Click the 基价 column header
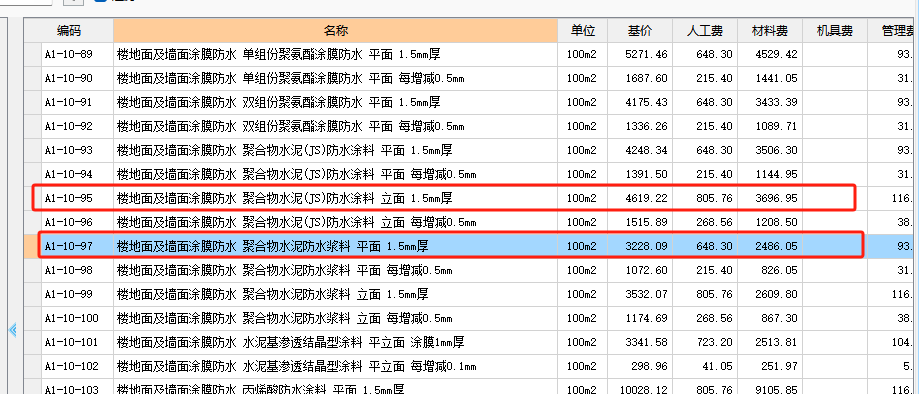Screen dimensions: 919x394 pyautogui.click(x=640, y=31)
